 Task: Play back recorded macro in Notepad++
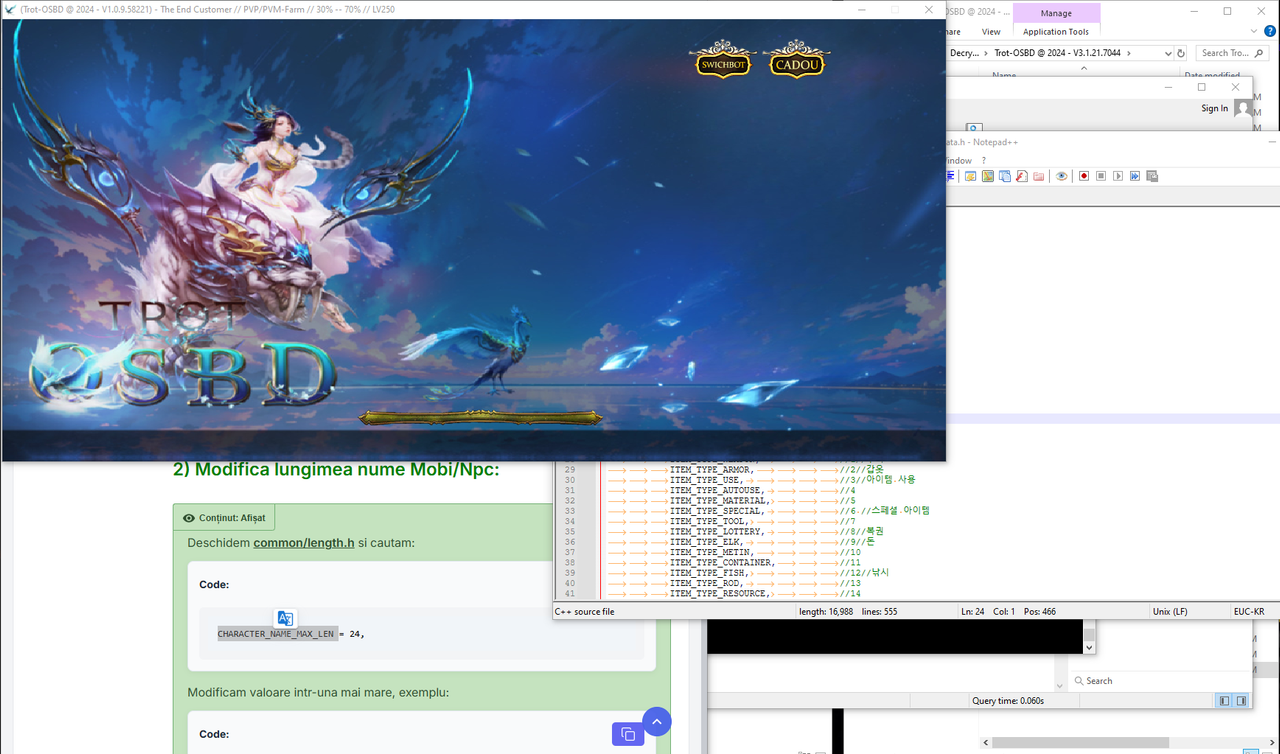[x=1118, y=176]
